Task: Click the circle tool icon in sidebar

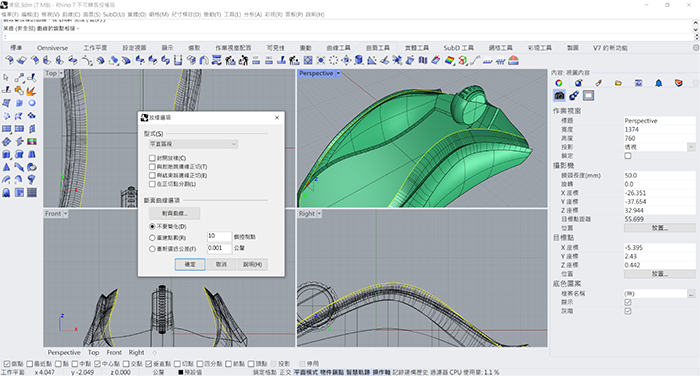Action: 32,103
